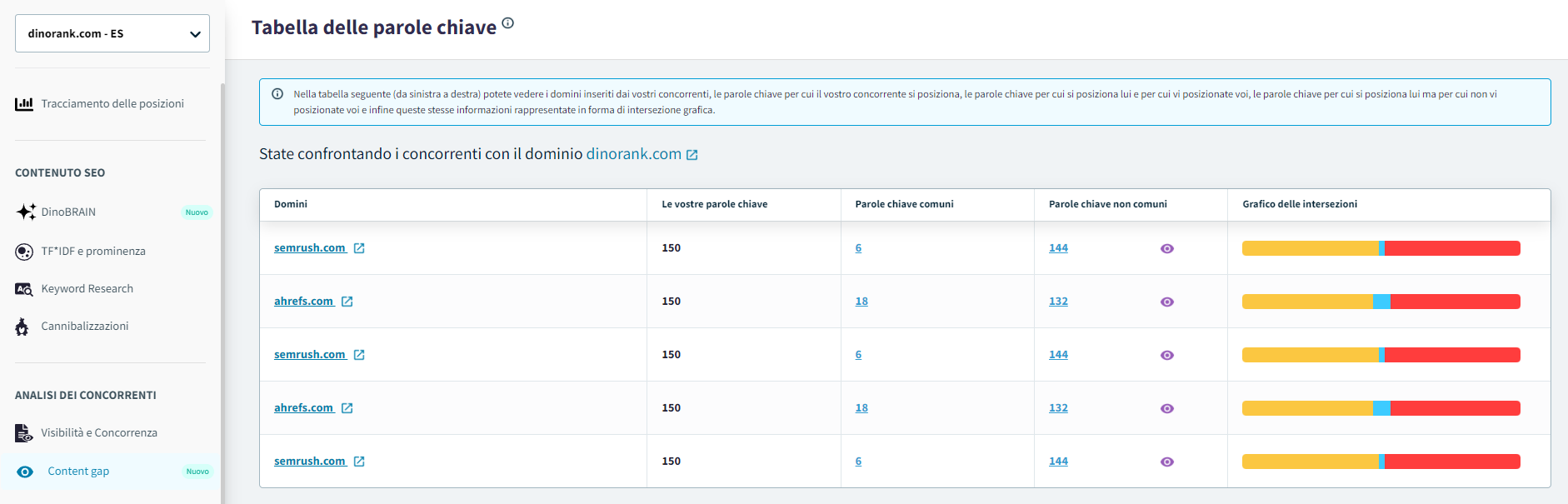Click the 132 non-common keywords link, first ahrefs row

tap(1058, 302)
